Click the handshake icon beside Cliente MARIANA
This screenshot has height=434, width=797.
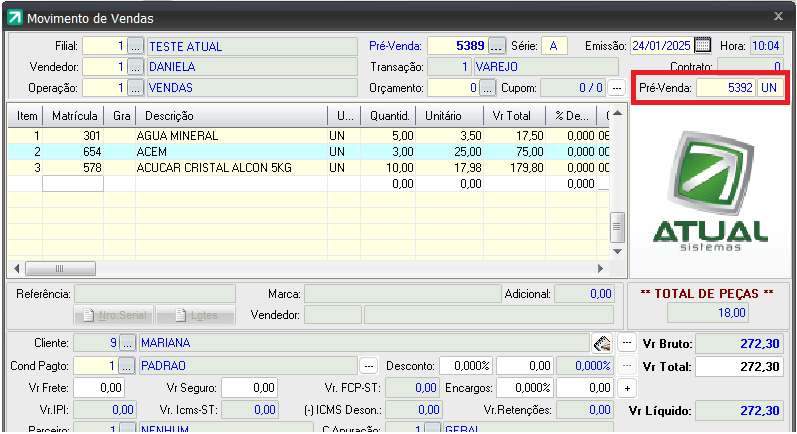tap(601, 342)
